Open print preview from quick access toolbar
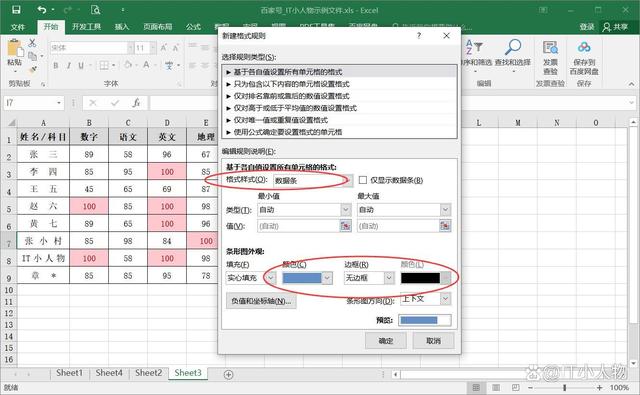Screen dimensions: 640x395 click(95, 10)
